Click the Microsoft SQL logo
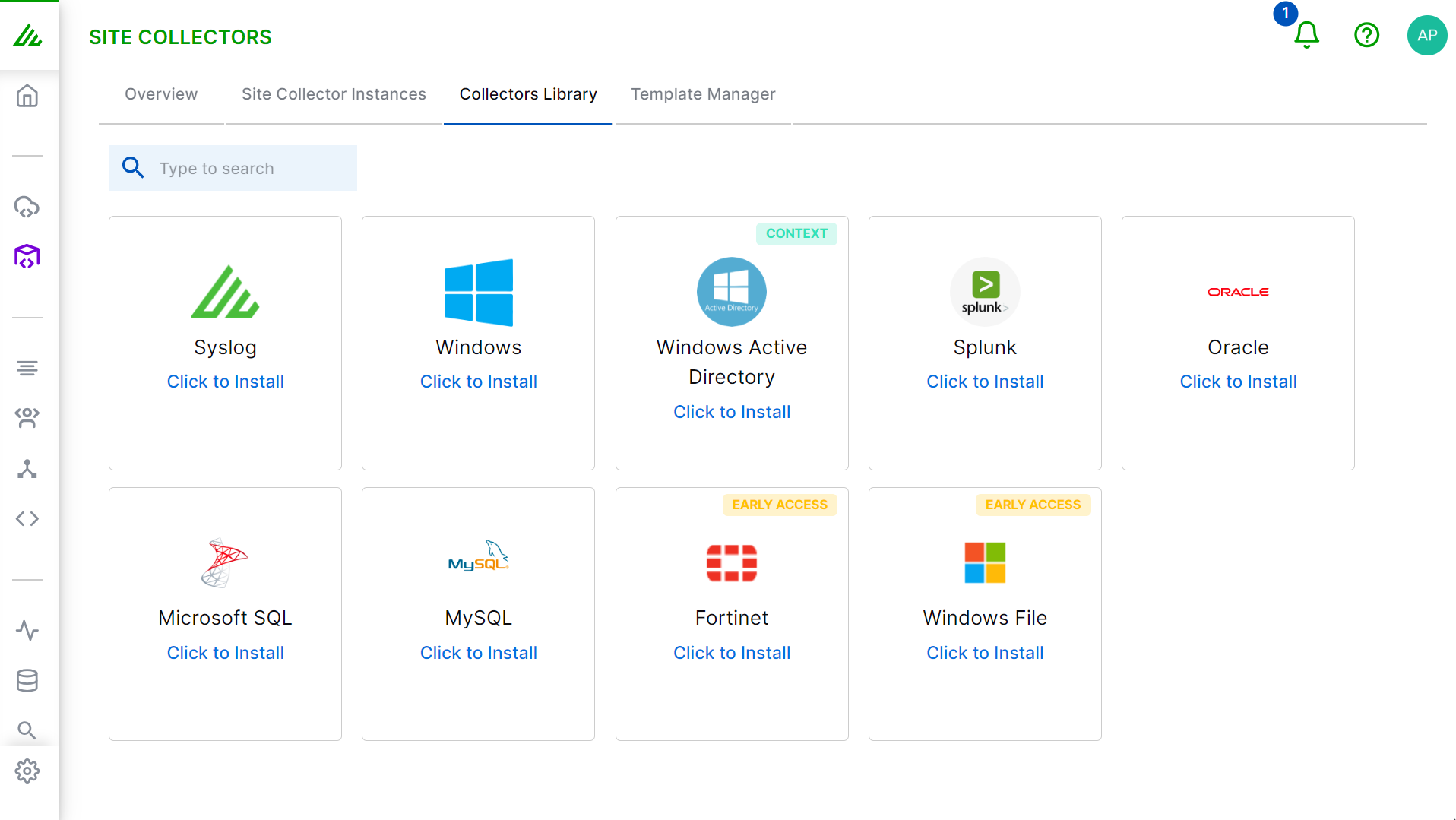 click(225, 563)
